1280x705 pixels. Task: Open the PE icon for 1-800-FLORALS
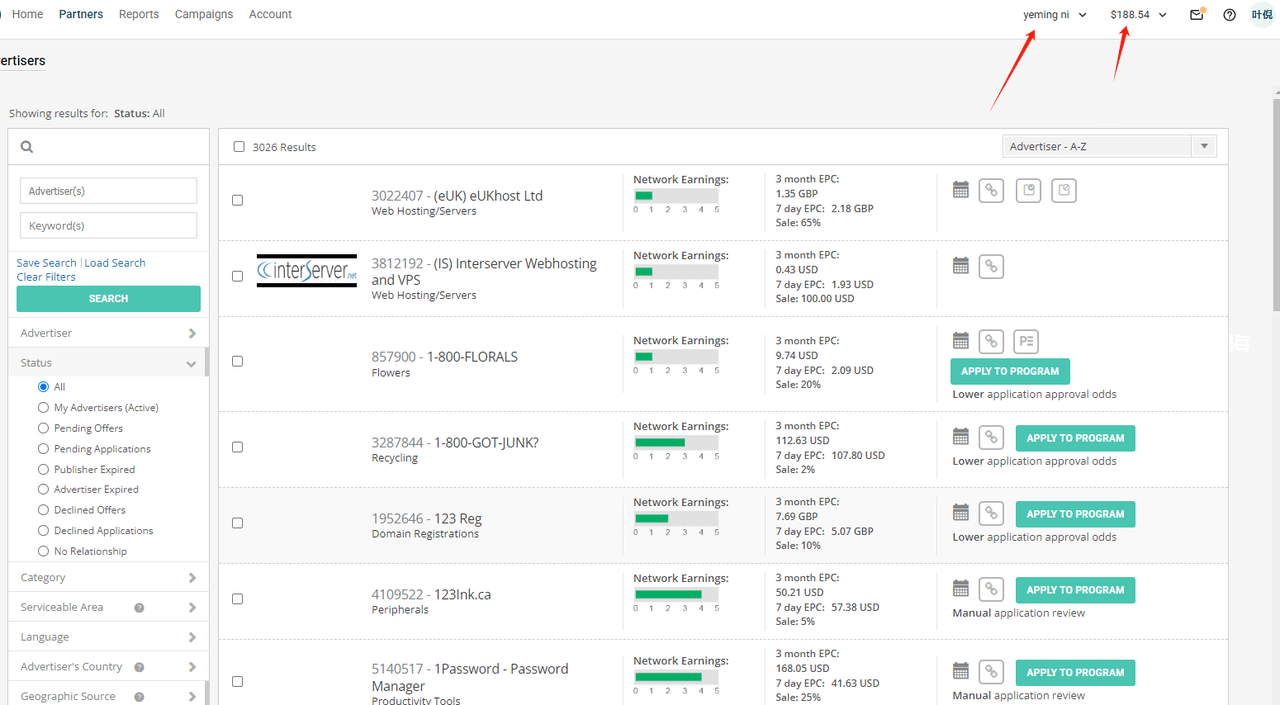click(x=1026, y=341)
